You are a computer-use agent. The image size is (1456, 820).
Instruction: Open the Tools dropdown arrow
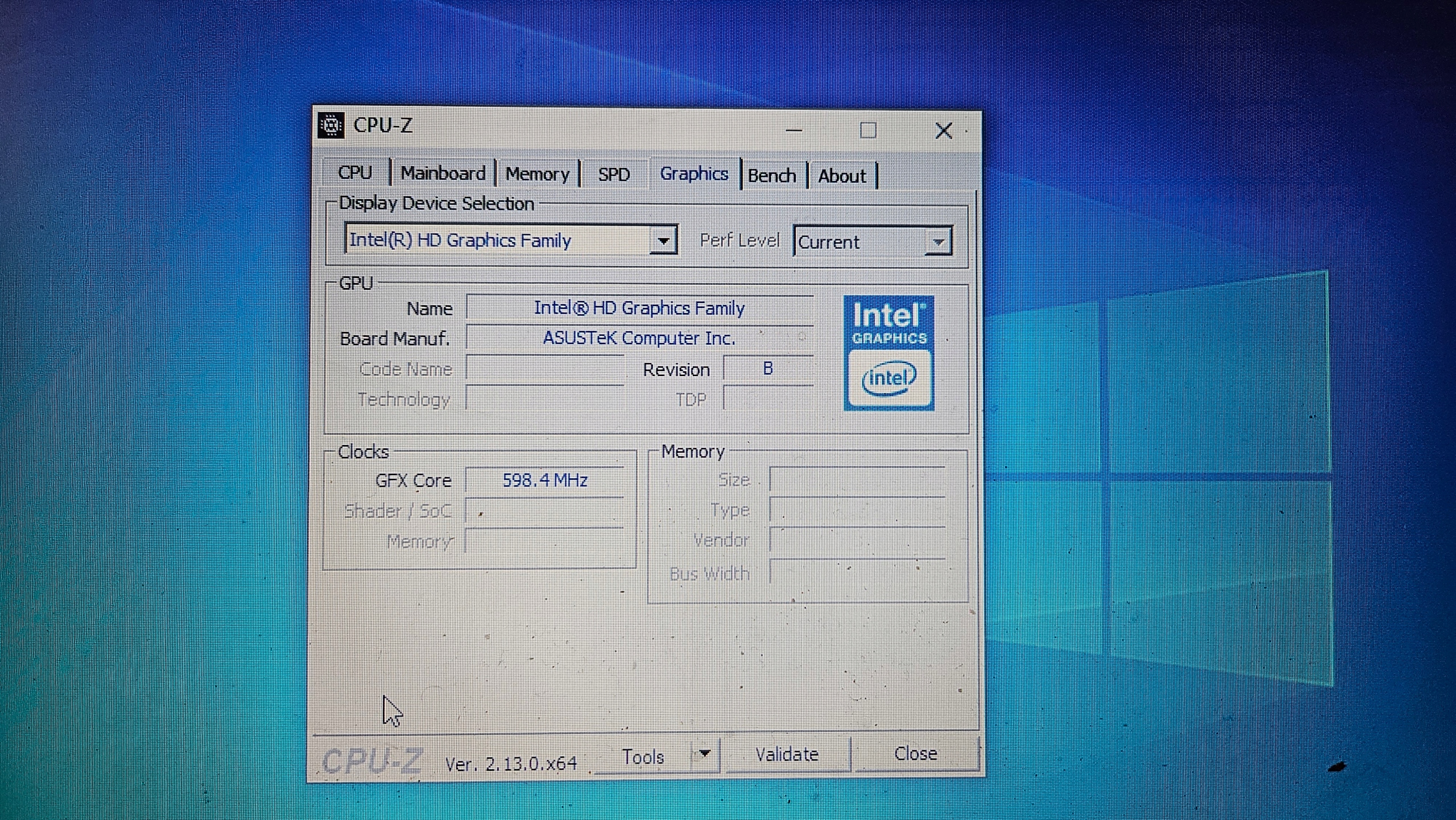705,755
